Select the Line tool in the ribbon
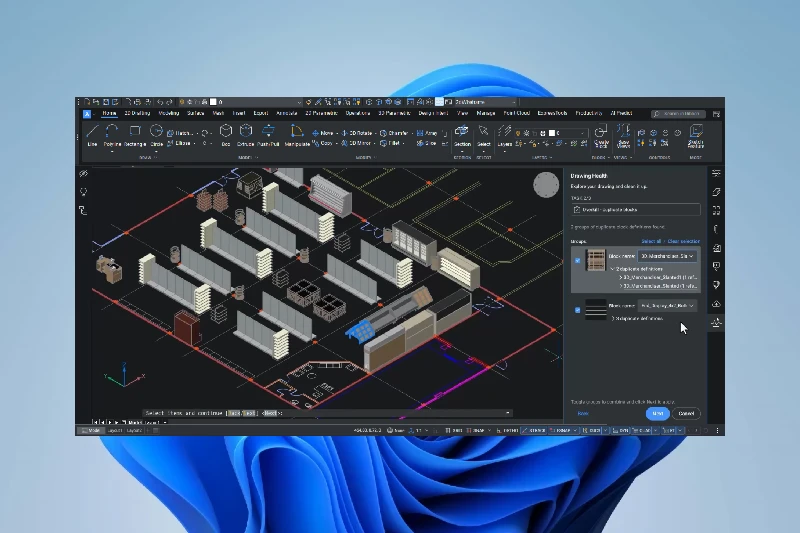 point(92,133)
